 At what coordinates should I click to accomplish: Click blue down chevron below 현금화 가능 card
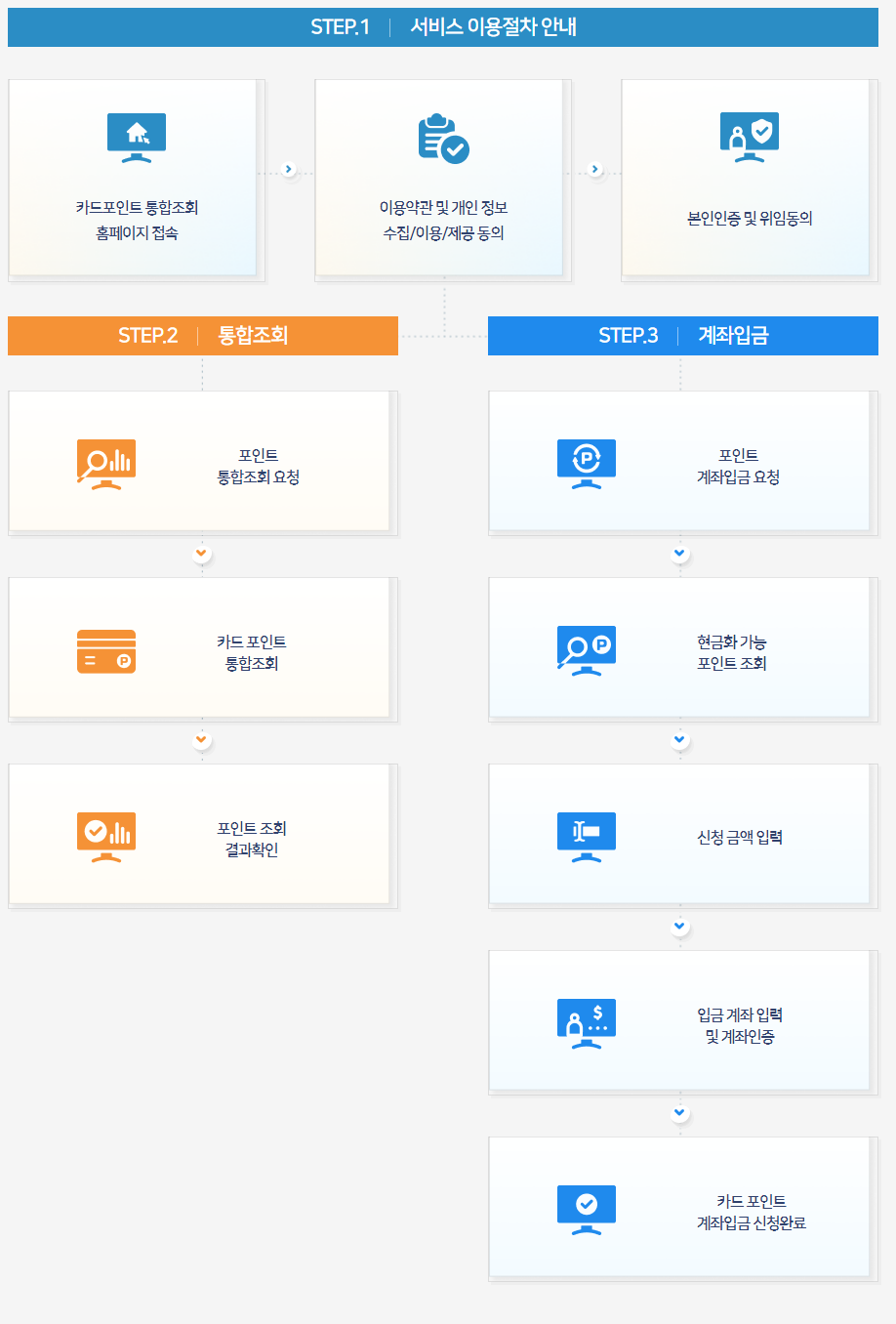(680, 740)
